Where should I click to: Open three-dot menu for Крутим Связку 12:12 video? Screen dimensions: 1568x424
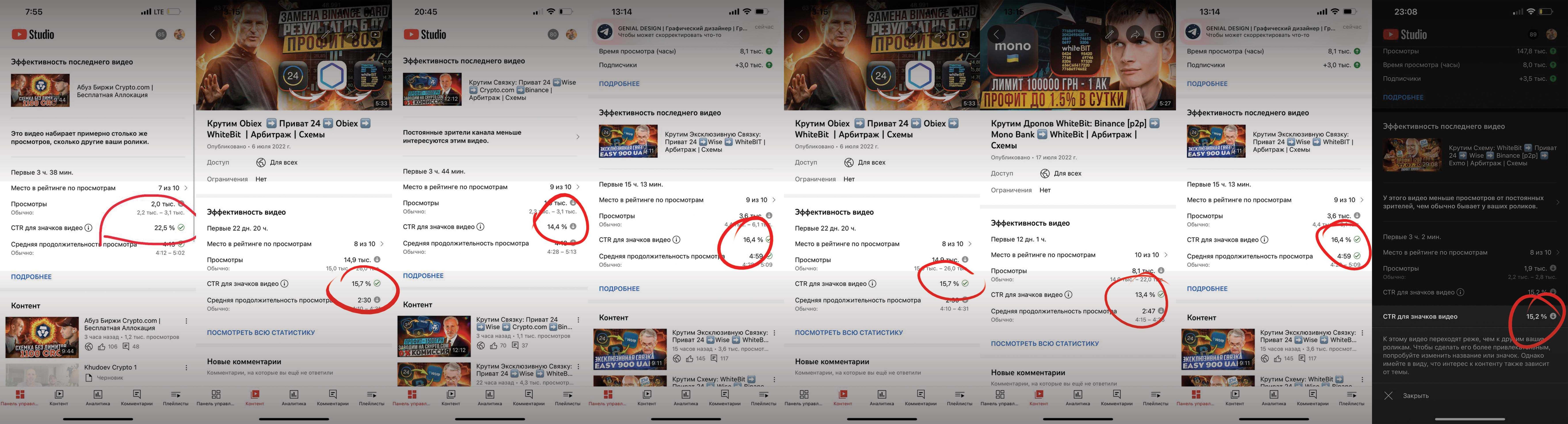pos(578,320)
